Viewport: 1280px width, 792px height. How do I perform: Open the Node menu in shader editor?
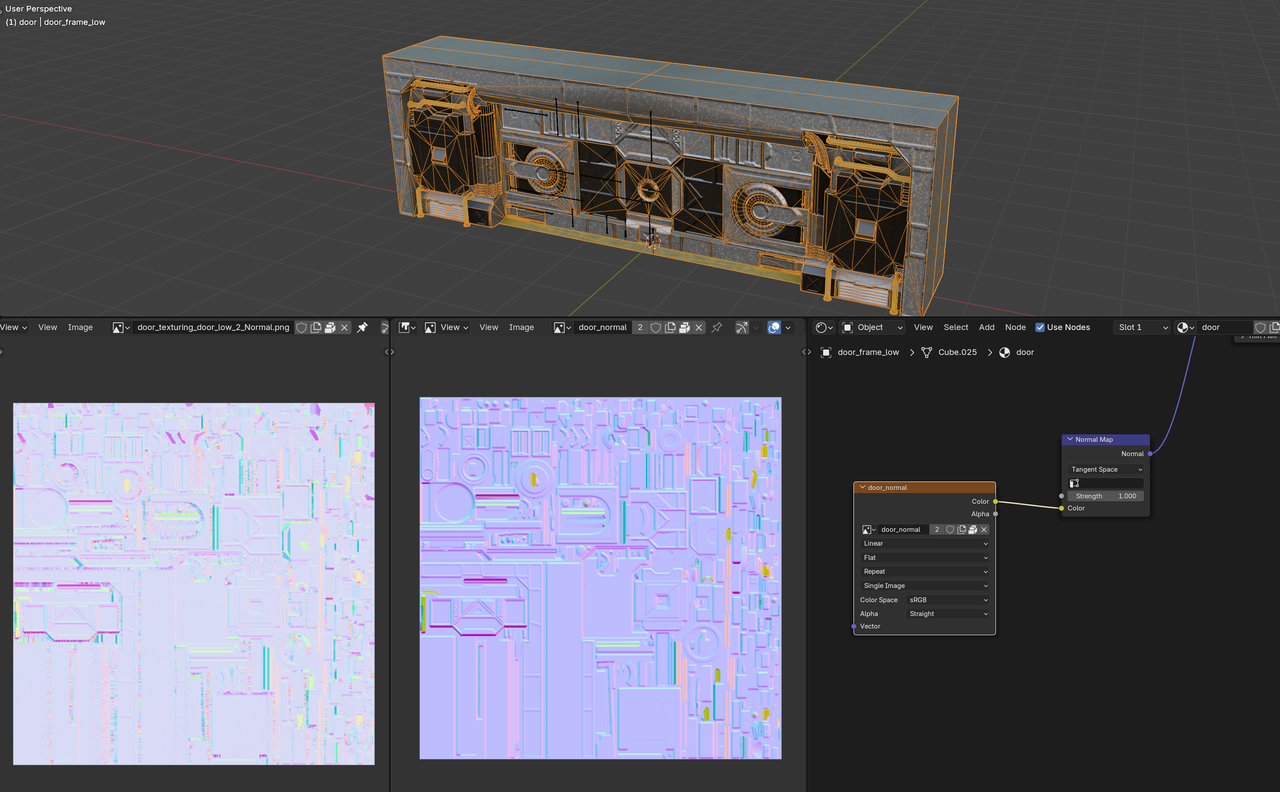pos(1015,327)
